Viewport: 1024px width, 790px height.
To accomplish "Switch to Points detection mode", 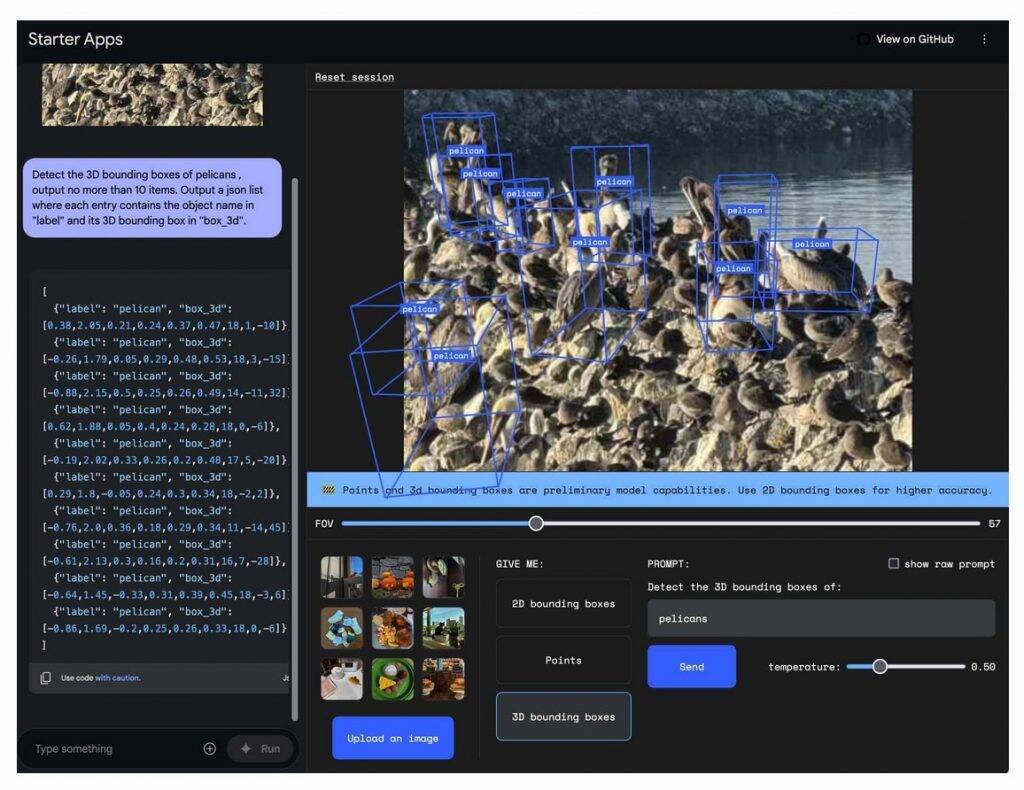I will pos(563,660).
